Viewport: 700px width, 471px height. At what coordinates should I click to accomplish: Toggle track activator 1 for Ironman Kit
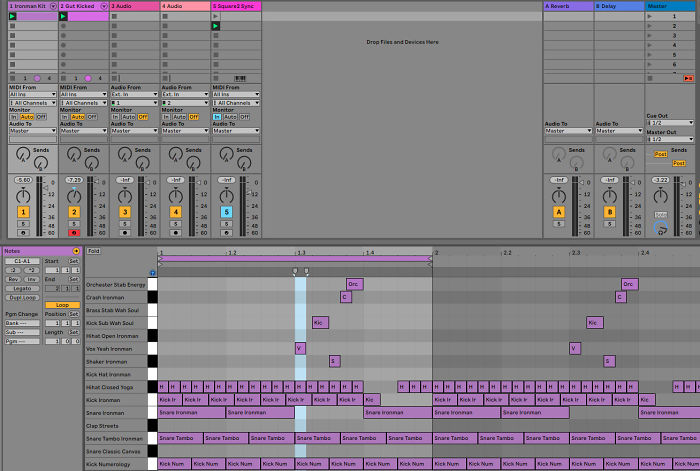(x=23, y=212)
